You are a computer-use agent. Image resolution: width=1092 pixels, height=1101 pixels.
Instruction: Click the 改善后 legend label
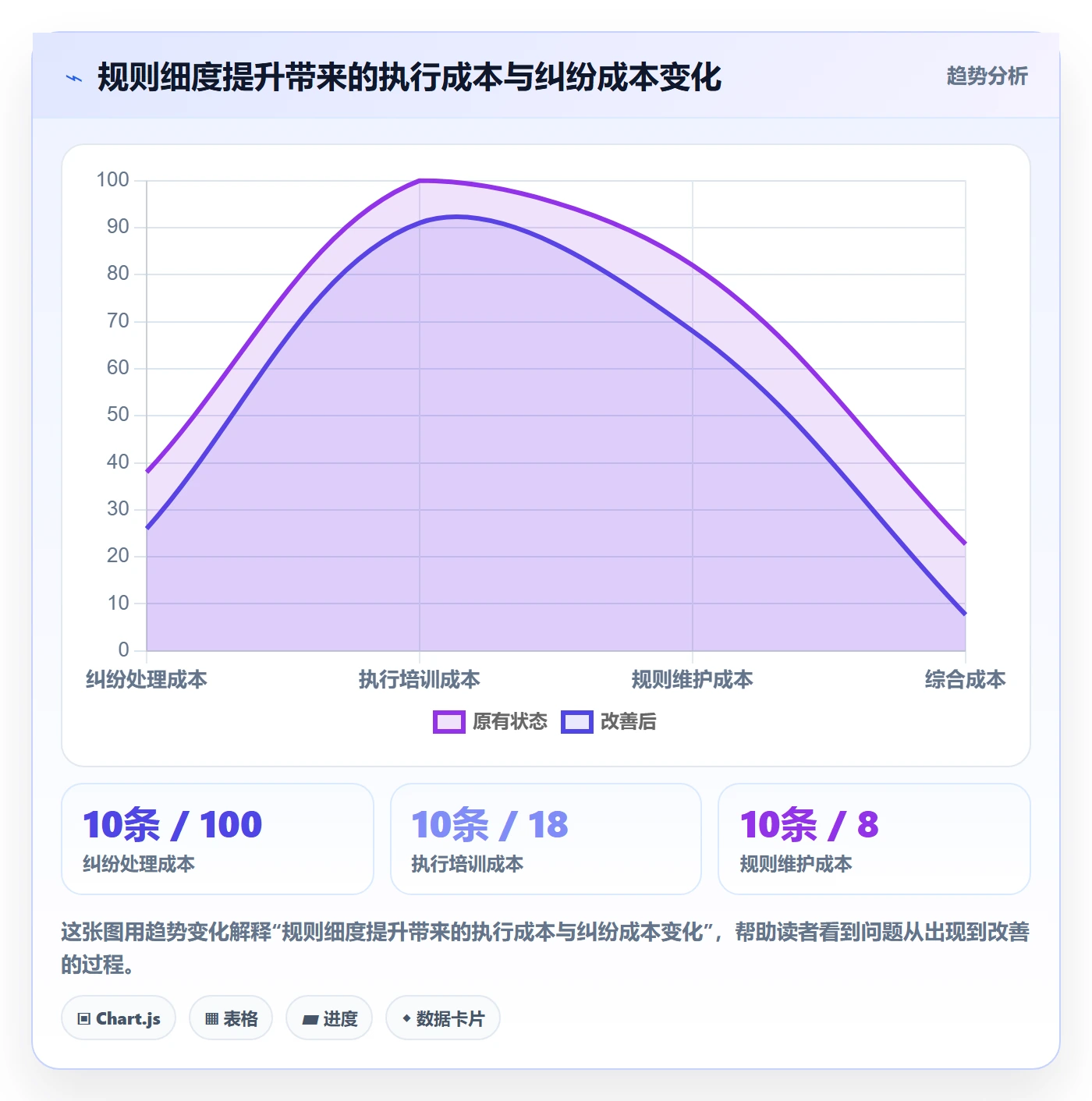pyautogui.click(x=629, y=722)
